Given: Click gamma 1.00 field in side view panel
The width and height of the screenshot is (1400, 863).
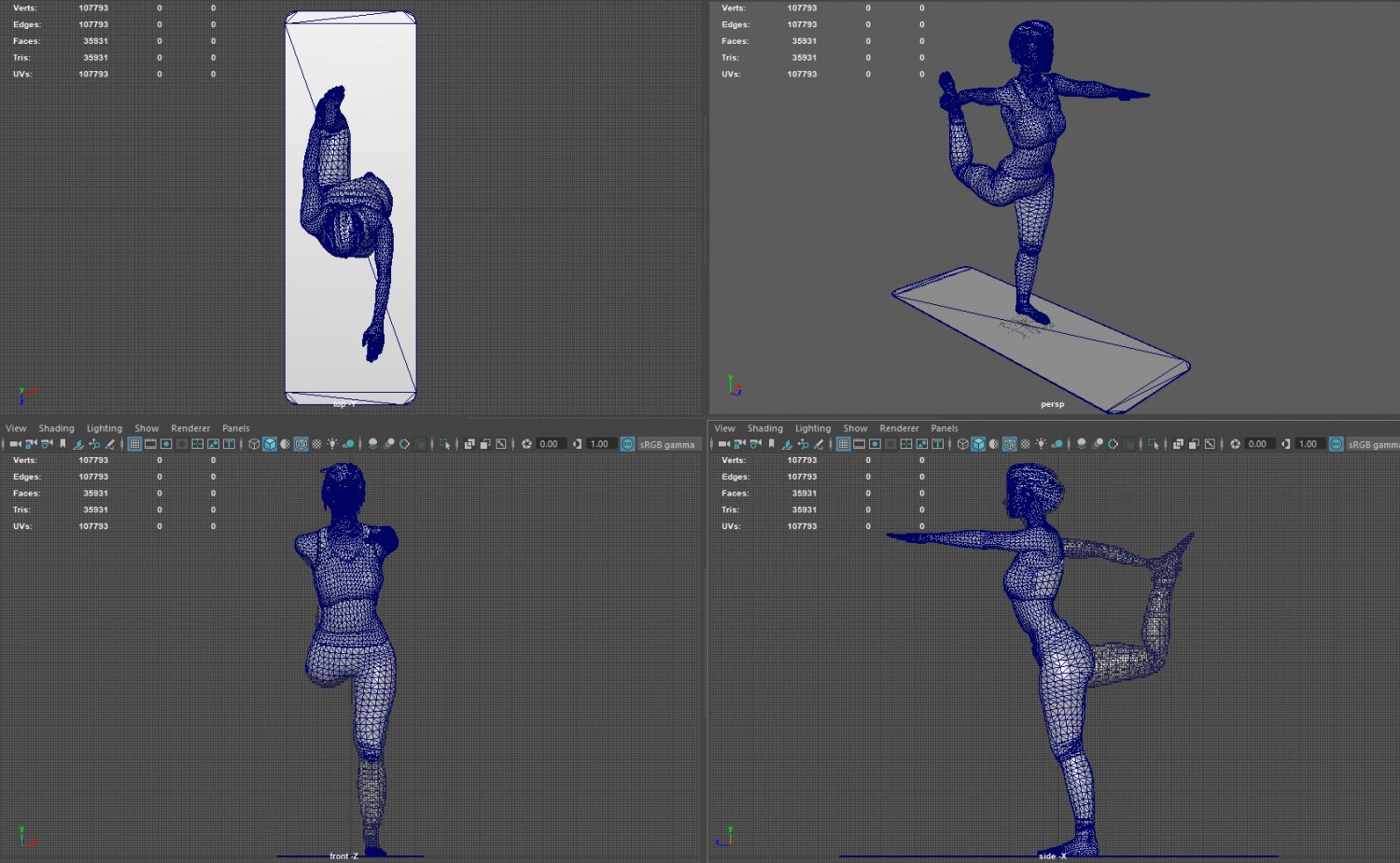Looking at the screenshot, I should [x=1309, y=444].
